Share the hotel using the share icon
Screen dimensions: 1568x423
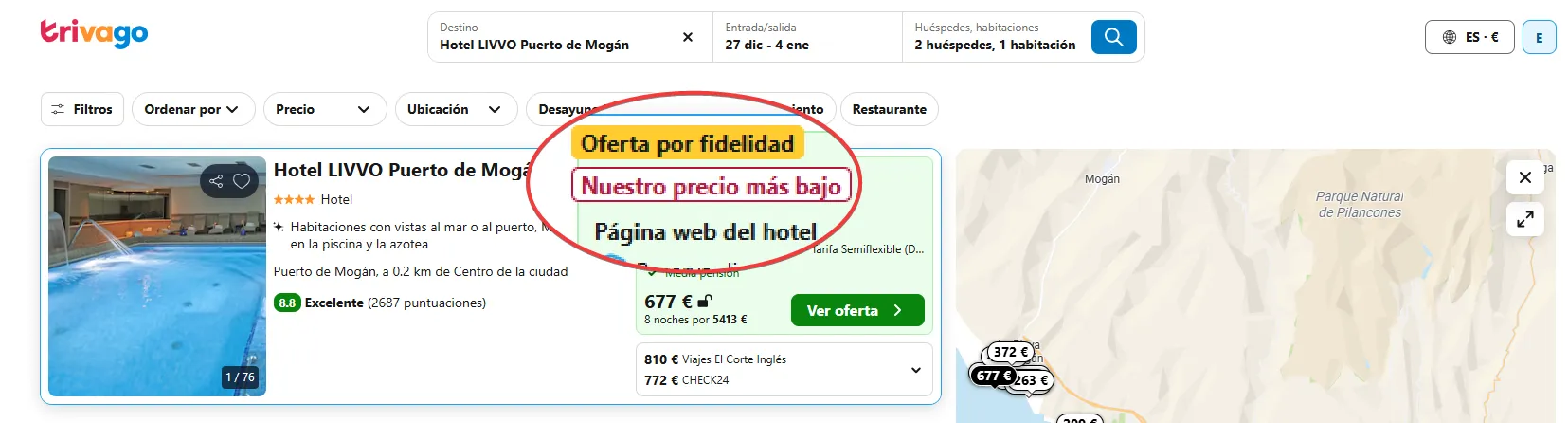[216, 181]
